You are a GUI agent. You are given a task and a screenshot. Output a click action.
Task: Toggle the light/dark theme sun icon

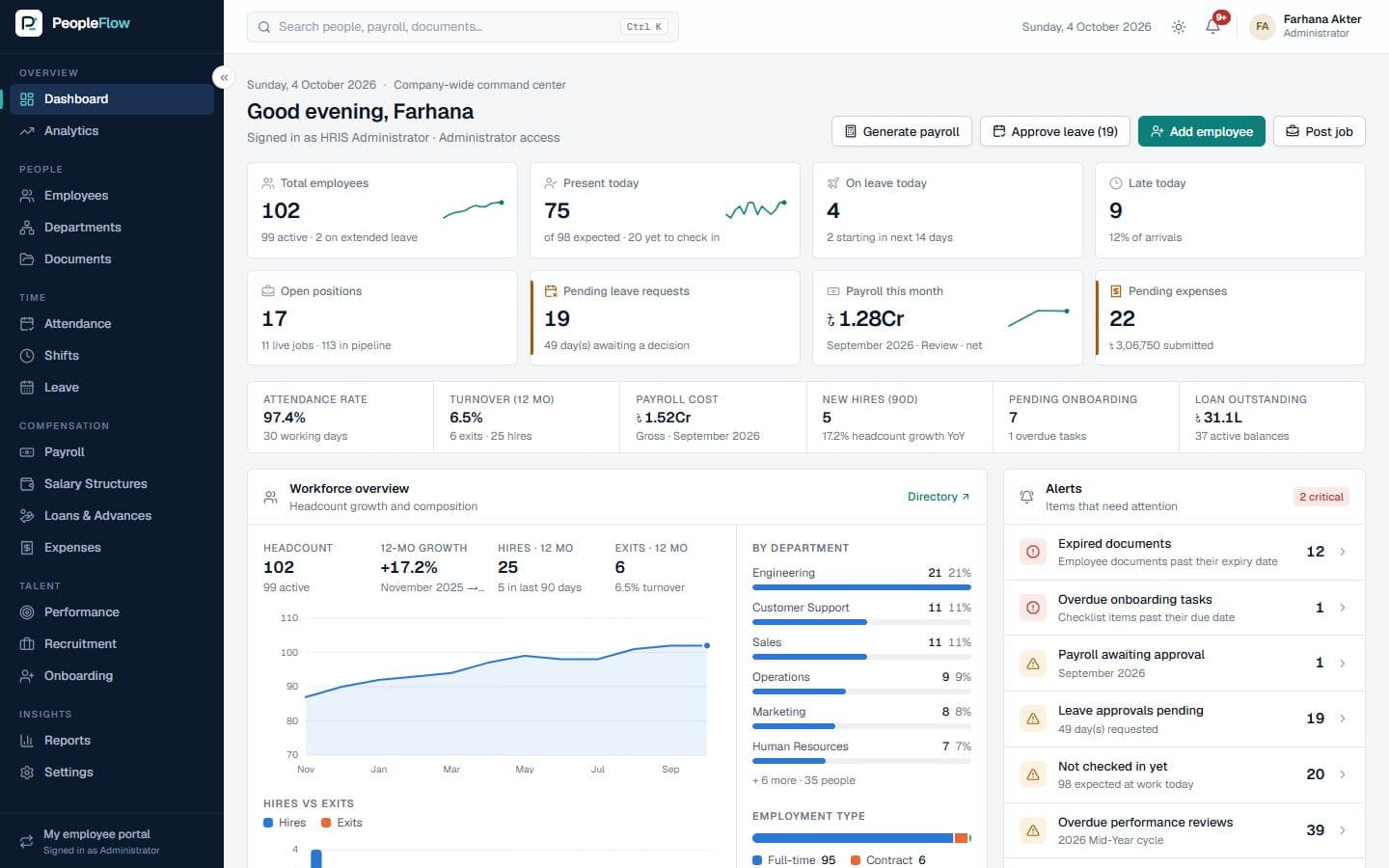(1179, 27)
